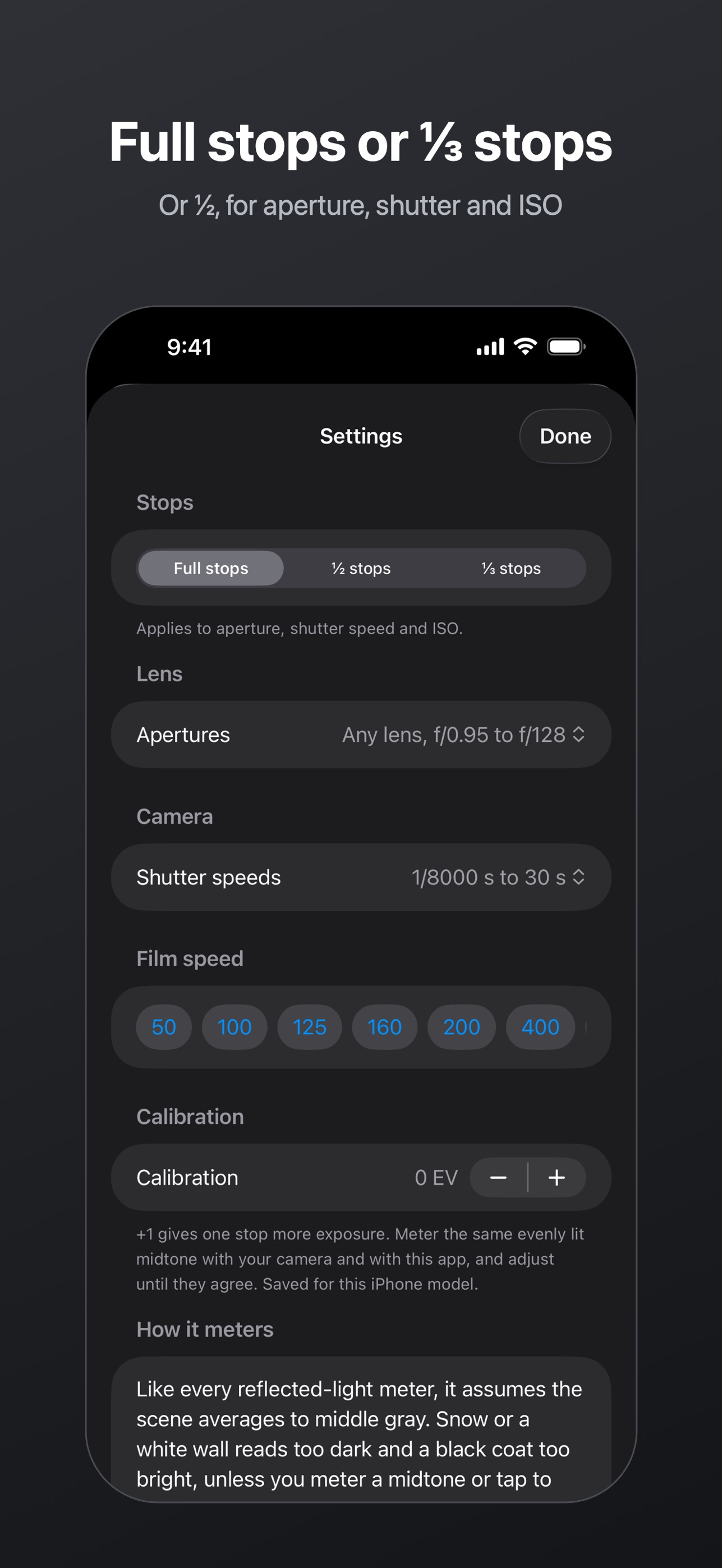Image resolution: width=722 pixels, height=1568 pixels.
Task: Toggle film speed 200
Action: (462, 1027)
